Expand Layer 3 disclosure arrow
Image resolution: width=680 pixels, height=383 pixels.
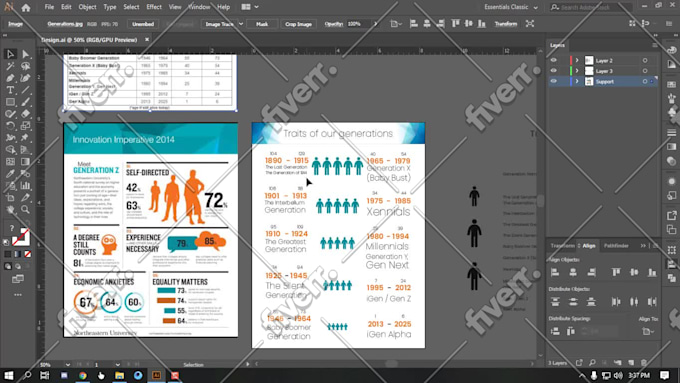[577, 71]
